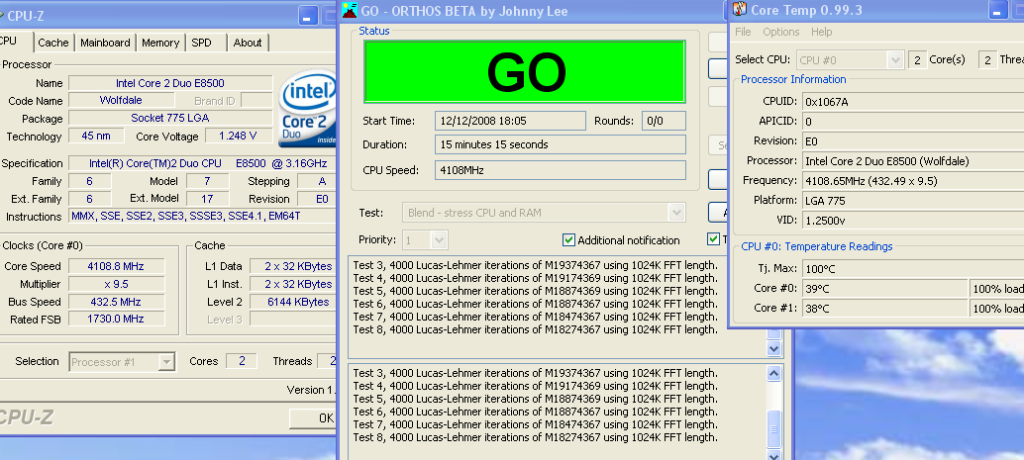Click the Core Temp title bar icon
Viewport: 1024px width, 460px height.
[740, 9]
